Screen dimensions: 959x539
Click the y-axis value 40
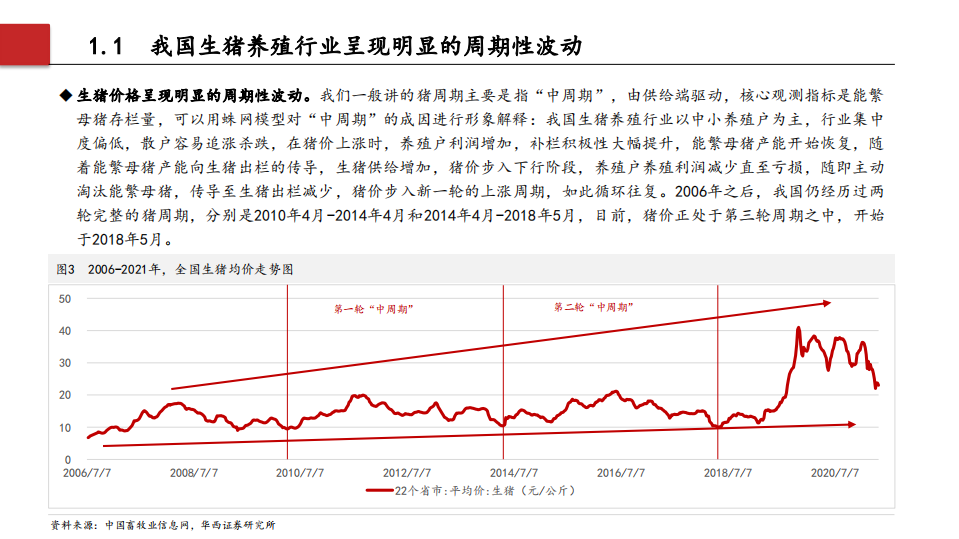65,331
